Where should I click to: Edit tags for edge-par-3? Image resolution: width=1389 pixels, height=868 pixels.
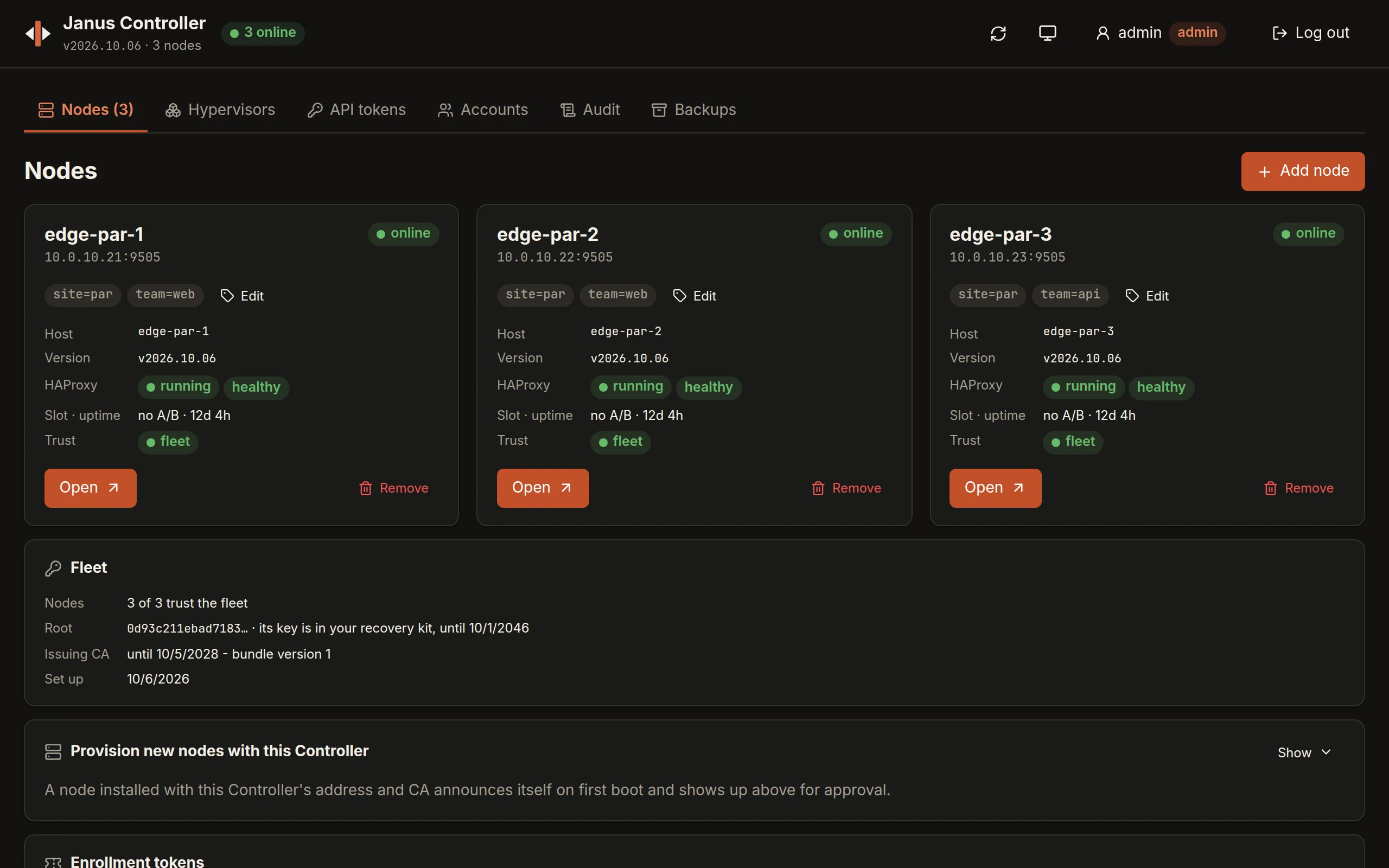coord(1147,296)
